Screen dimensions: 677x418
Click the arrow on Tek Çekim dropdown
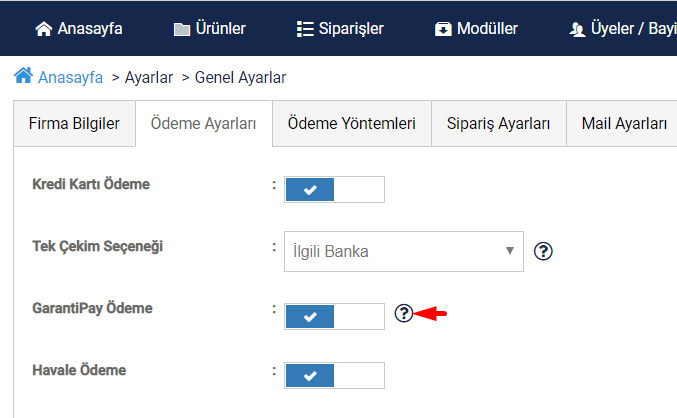coord(510,251)
